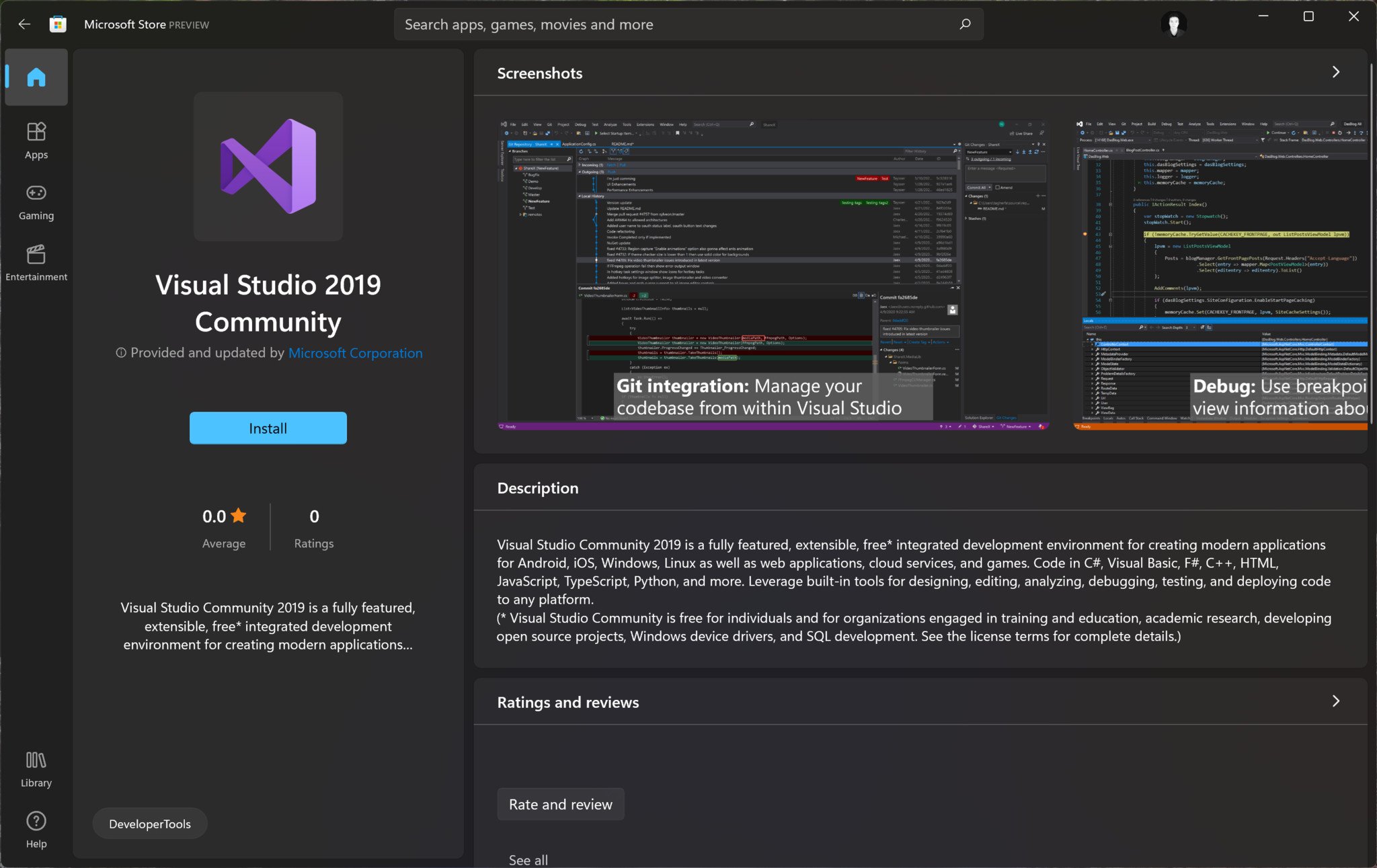This screenshot has width=1377, height=868.
Task: Click the Home icon in sidebar
Action: [x=37, y=77]
